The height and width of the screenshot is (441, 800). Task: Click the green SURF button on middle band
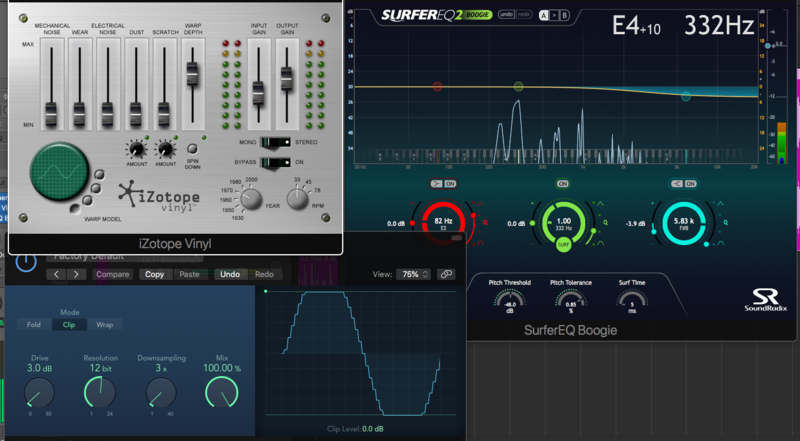pos(564,243)
